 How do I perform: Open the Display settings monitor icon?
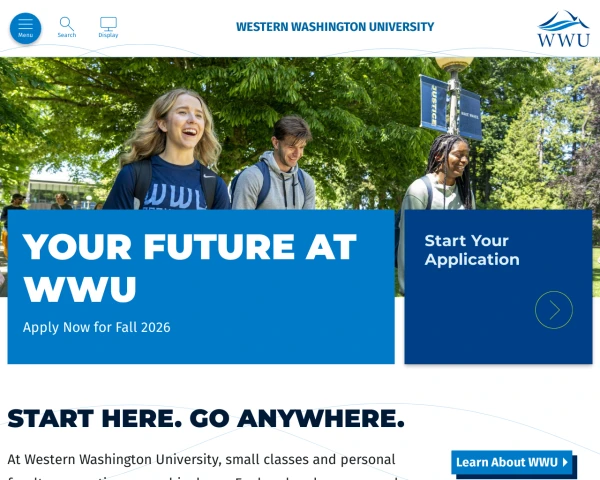[x=108, y=24]
